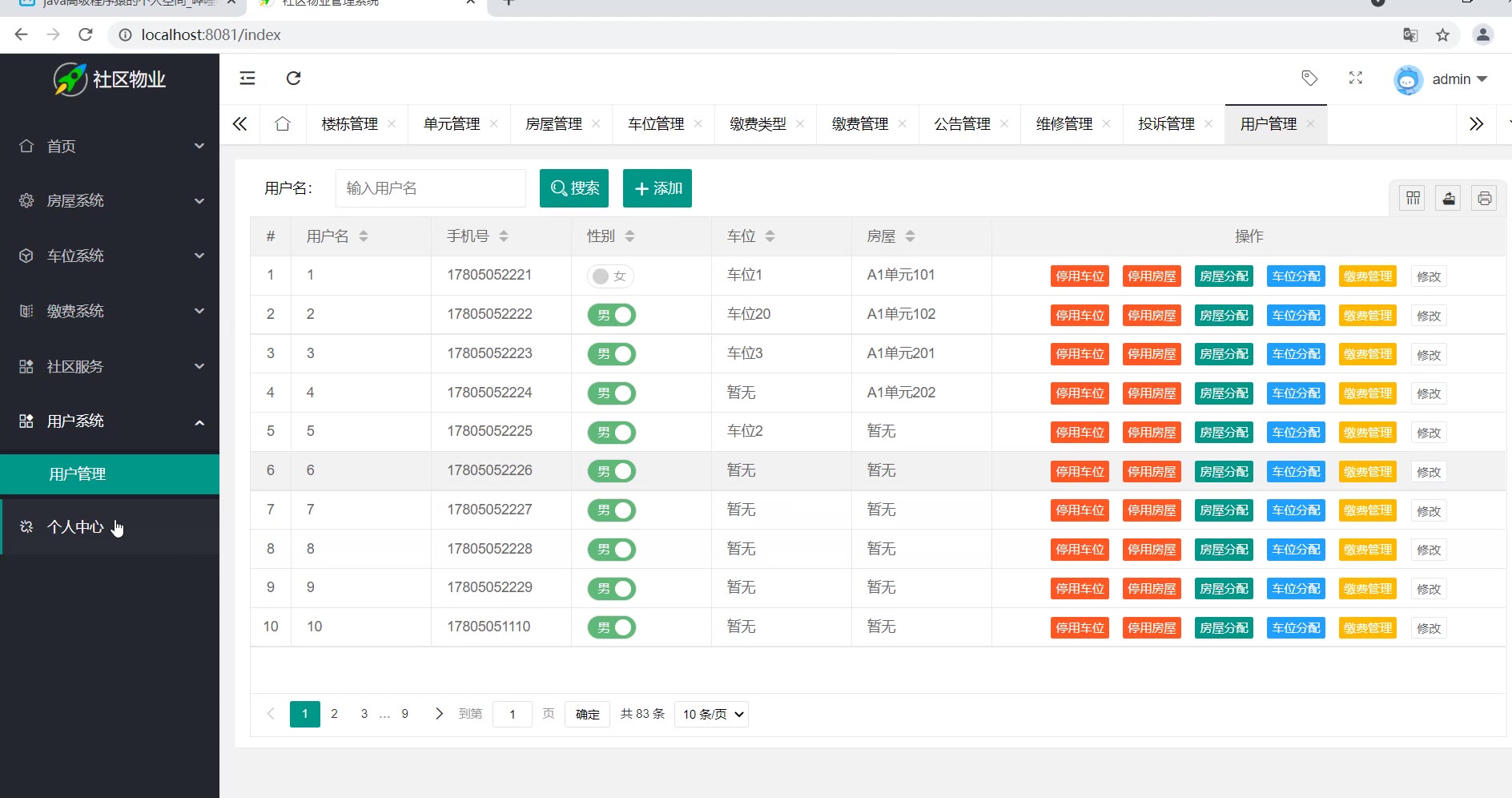
Task: Open the column filter grid icon
Action: pyautogui.click(x=1413, y=198)
